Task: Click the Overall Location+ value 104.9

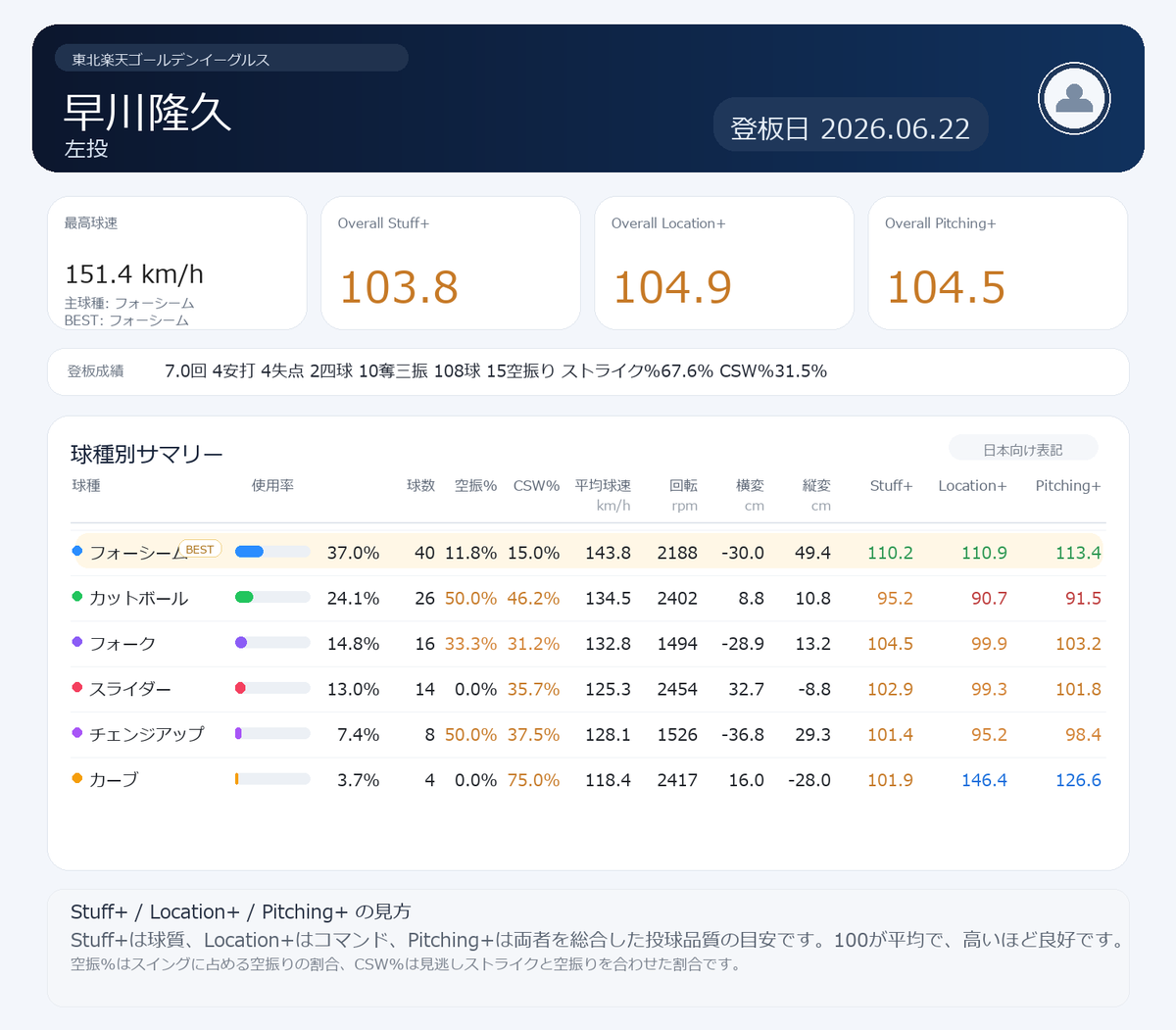Action: 672,287
